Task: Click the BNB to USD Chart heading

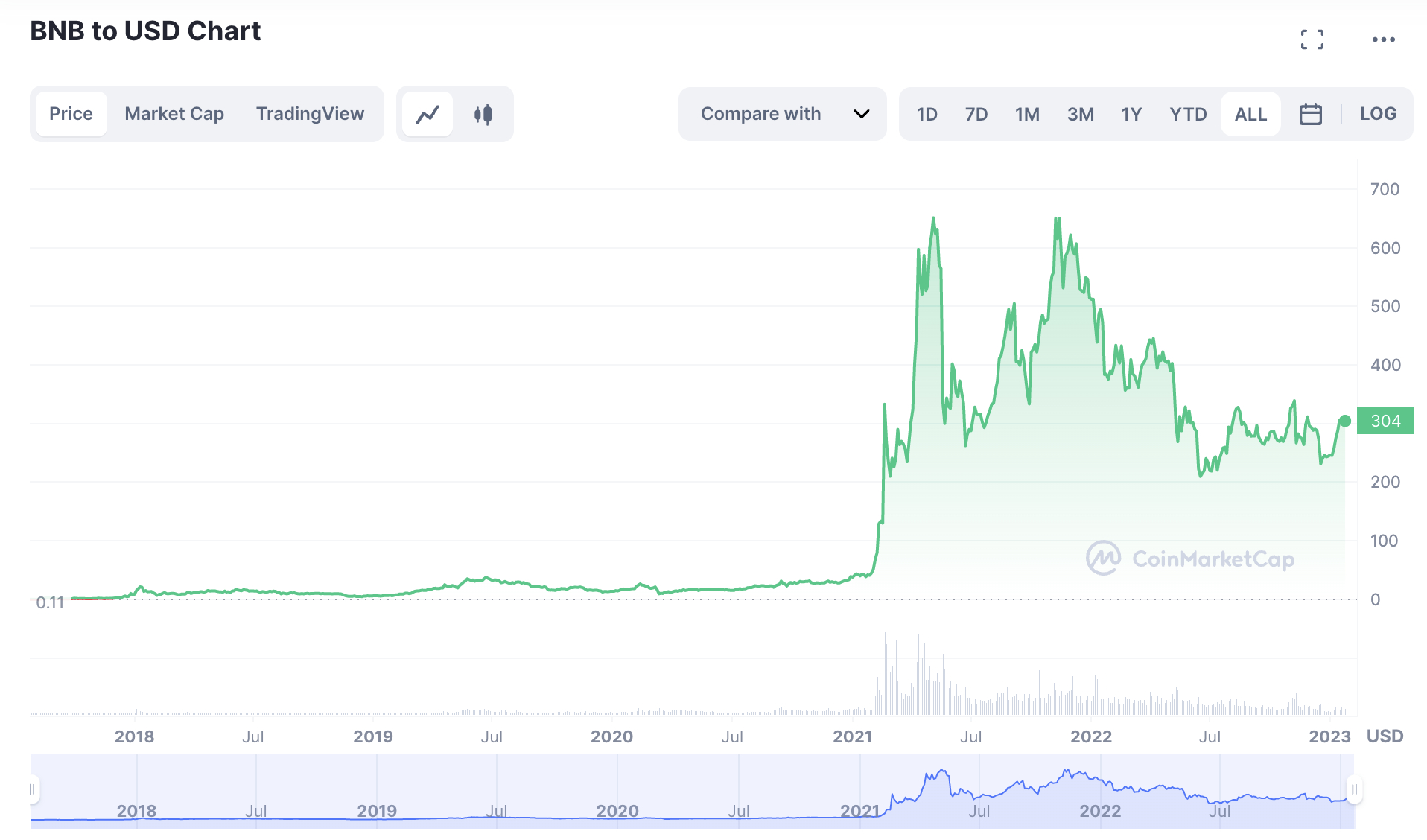Action: (145, 31)
